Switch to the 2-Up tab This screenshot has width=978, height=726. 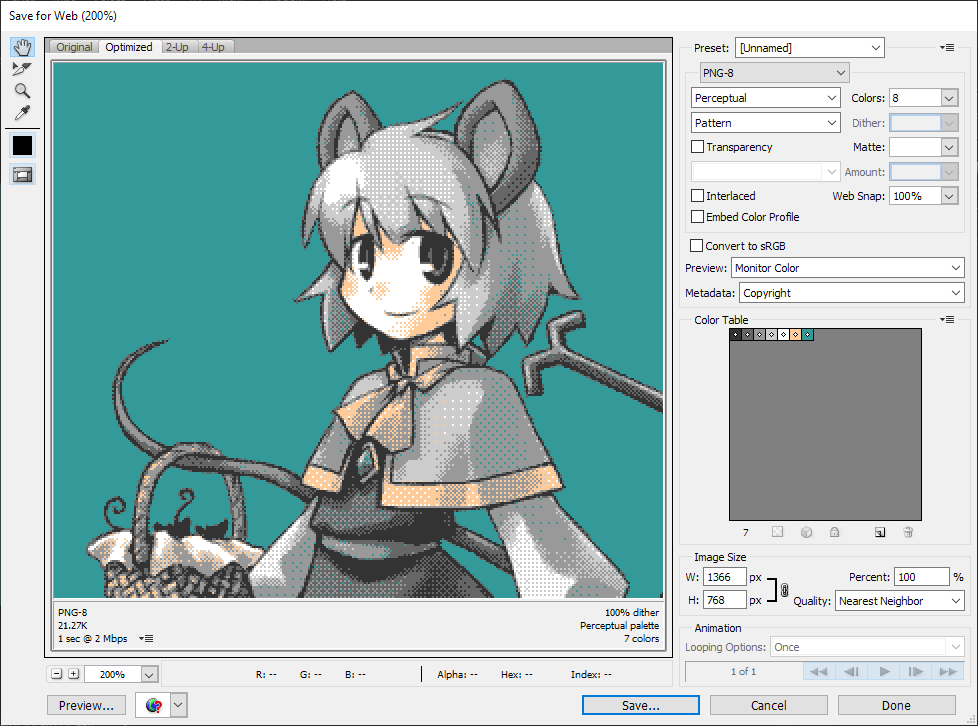tap(177, 47)
